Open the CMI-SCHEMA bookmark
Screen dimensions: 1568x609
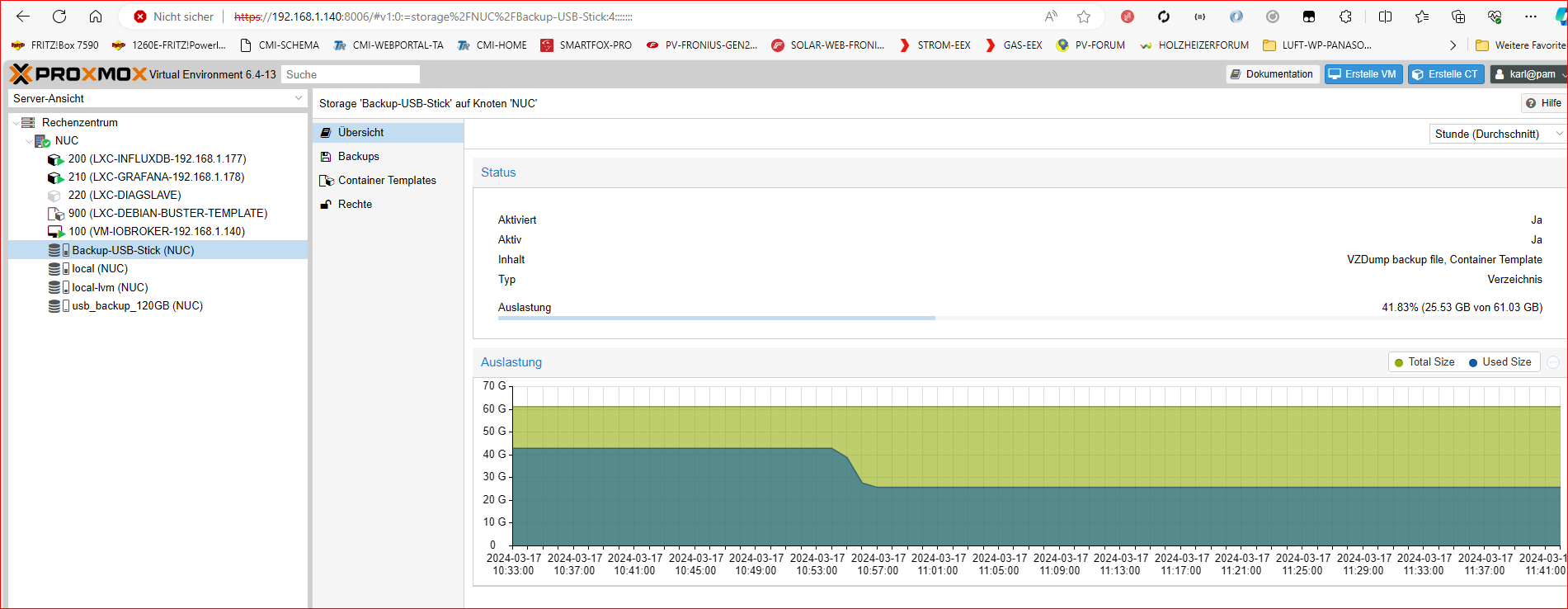click(x=279, y=45)
